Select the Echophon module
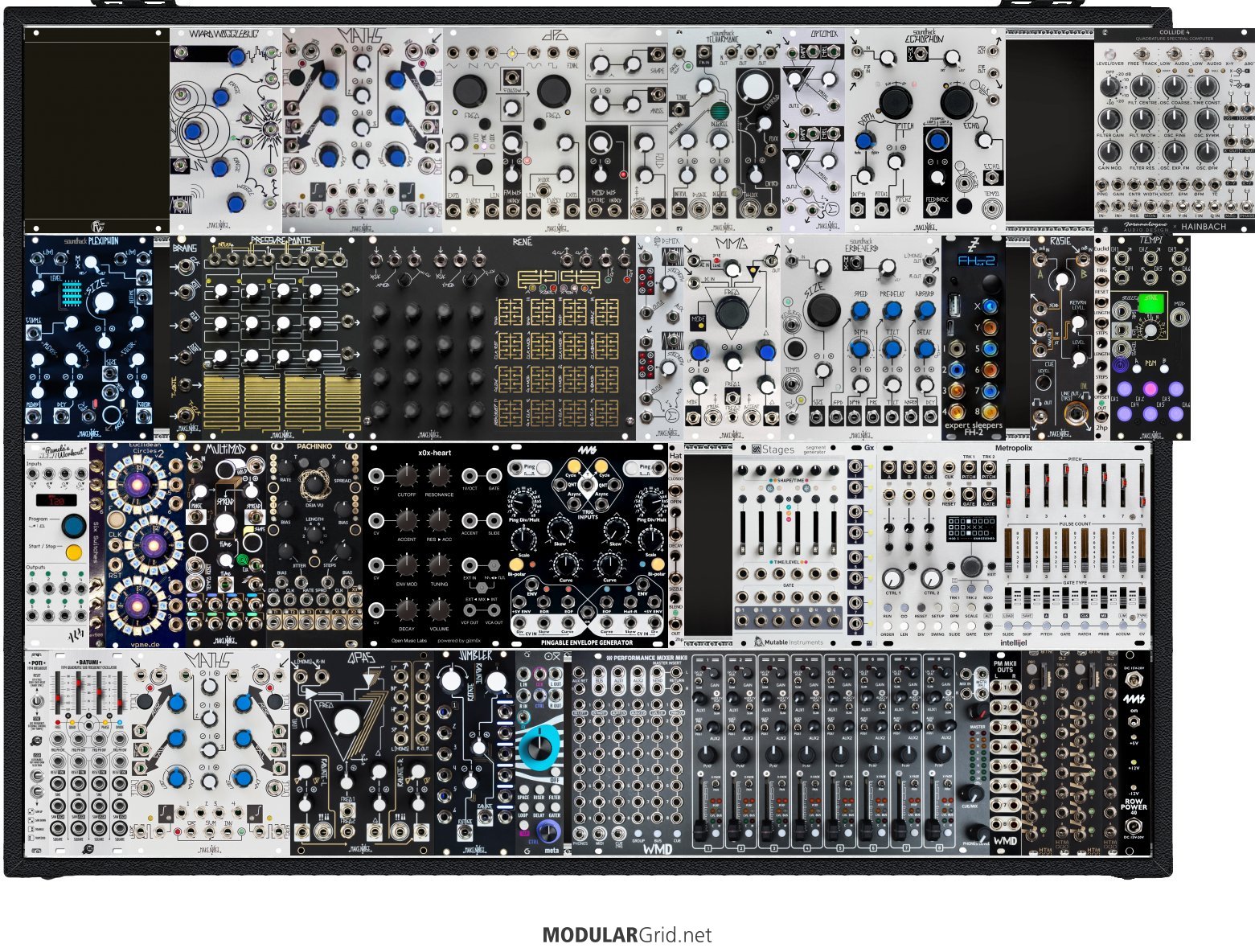 [x=925, y=130]
